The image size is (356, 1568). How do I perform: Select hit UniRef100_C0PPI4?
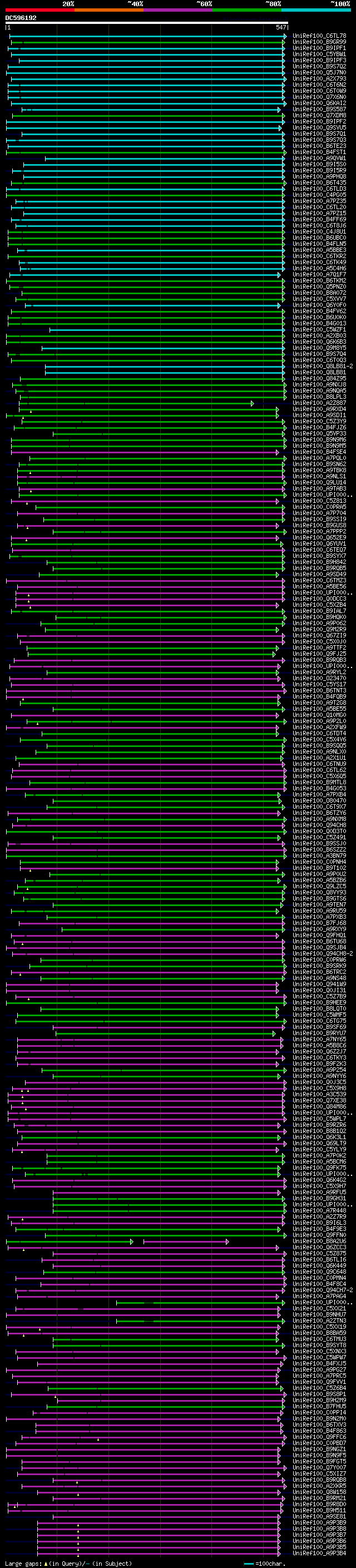pos(319,1413)
